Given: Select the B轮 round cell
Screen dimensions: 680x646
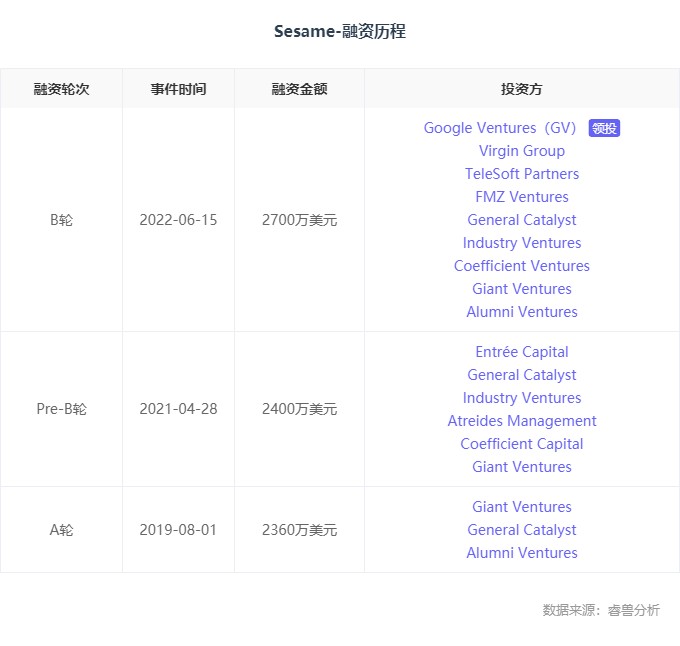Looking at the screenshot, I should point(61,220).
